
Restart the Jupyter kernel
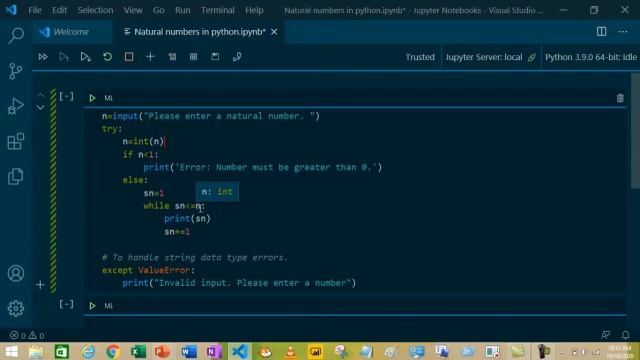point(107,57)
